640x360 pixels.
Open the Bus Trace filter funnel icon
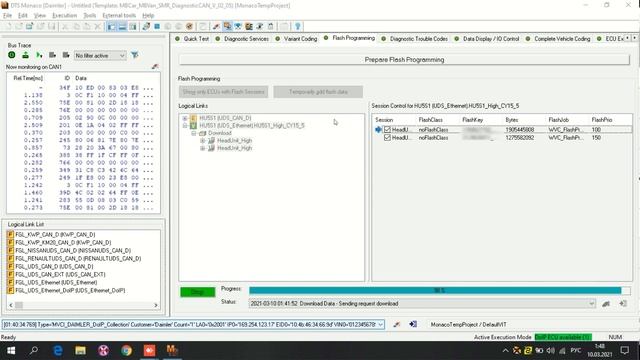(135, 55)
